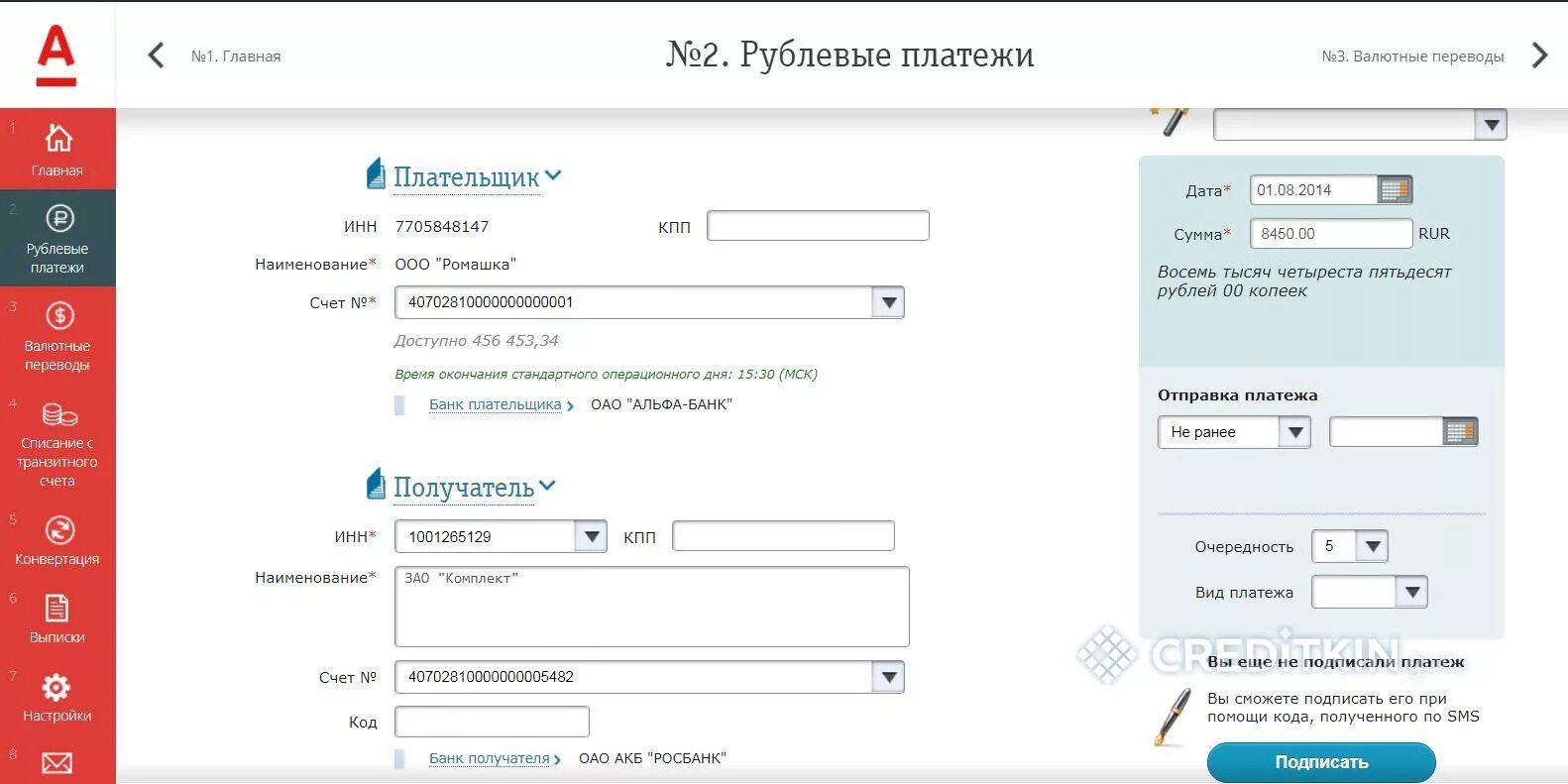
Task: Click the Вы еще не подписали платеж notice
Action: tap(1335, 662)
